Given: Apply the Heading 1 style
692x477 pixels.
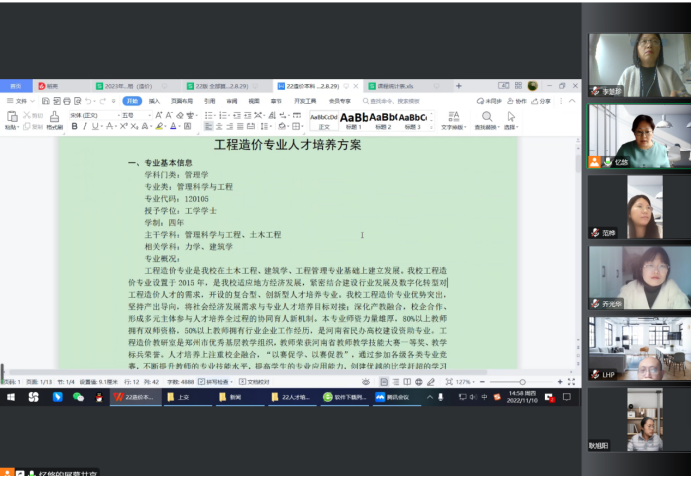Looking at the screenshot, I should tap(353, 119).
